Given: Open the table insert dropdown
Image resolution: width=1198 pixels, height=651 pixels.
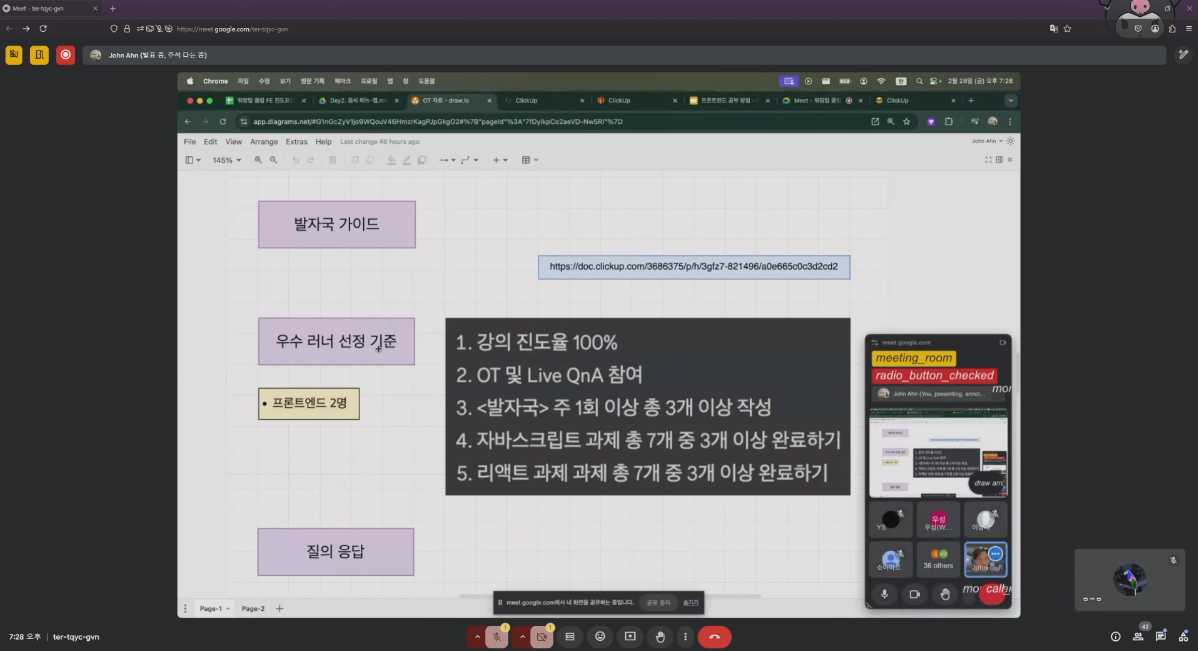Looking at the screenshot, I should tap(529, 160).
